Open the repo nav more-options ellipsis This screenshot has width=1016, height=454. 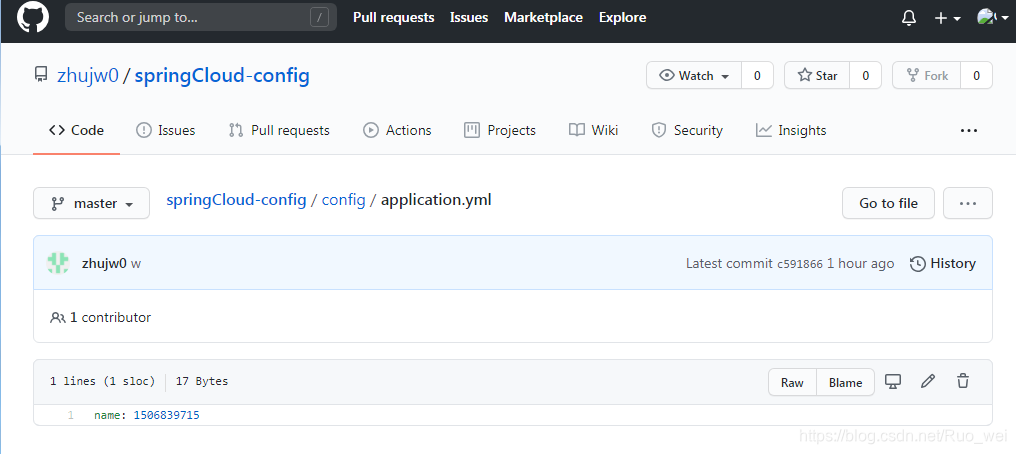click(x=969, y=130)
